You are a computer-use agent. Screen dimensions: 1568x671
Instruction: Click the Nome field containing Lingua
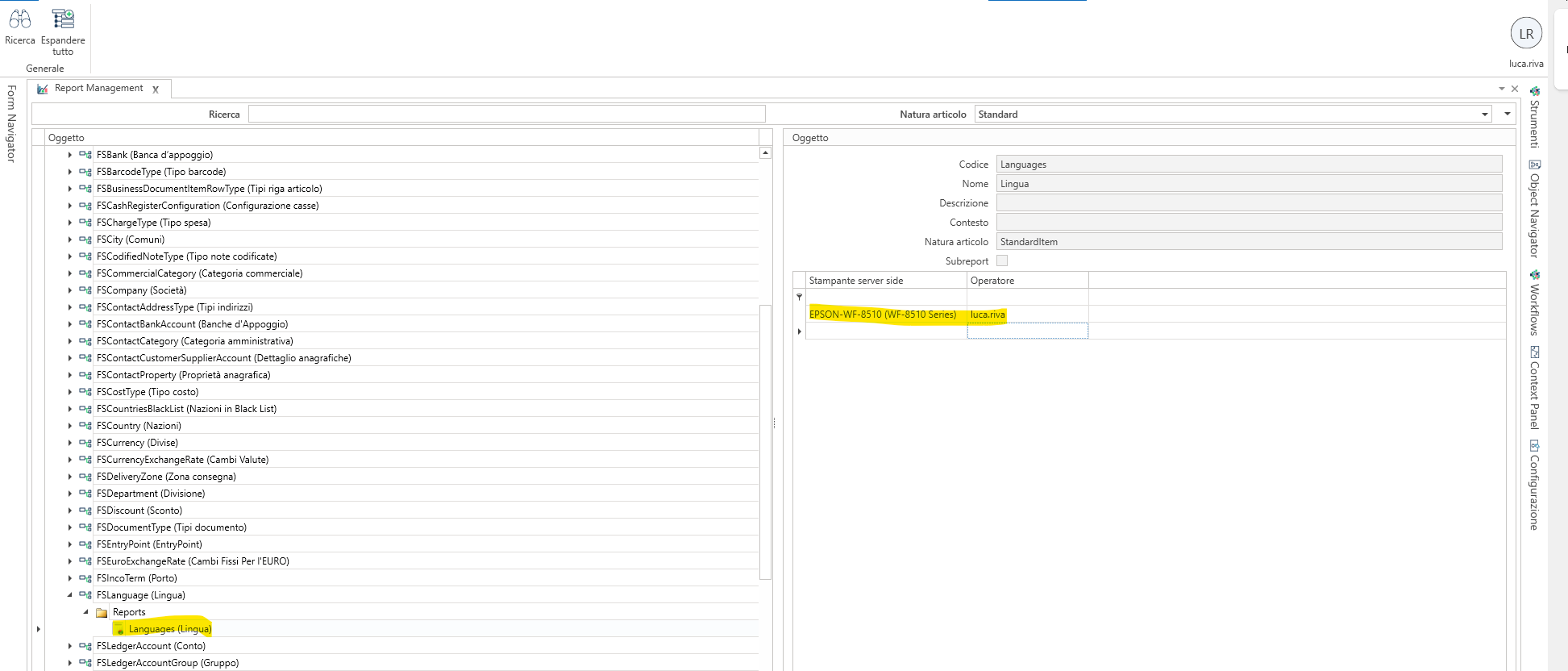pyautogui.click(x=1249, y=183)
